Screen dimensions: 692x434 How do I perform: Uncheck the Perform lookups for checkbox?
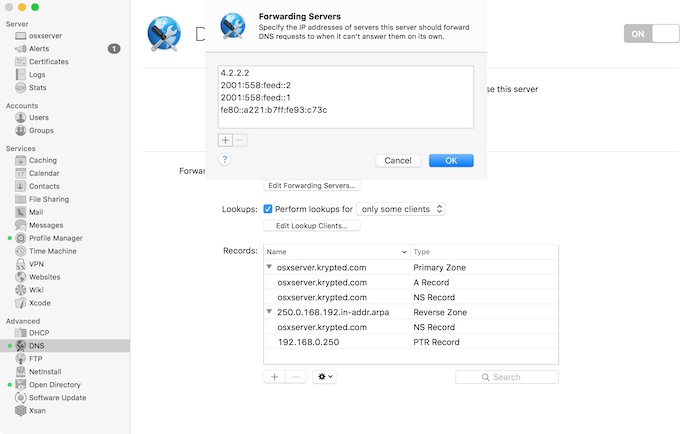pyautogui.click(x=268, y=209)
